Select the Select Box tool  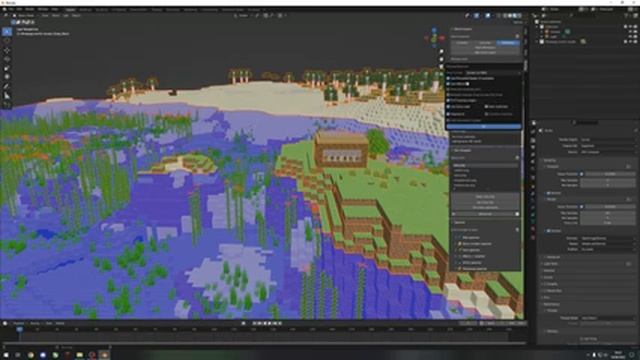point(7,31)
